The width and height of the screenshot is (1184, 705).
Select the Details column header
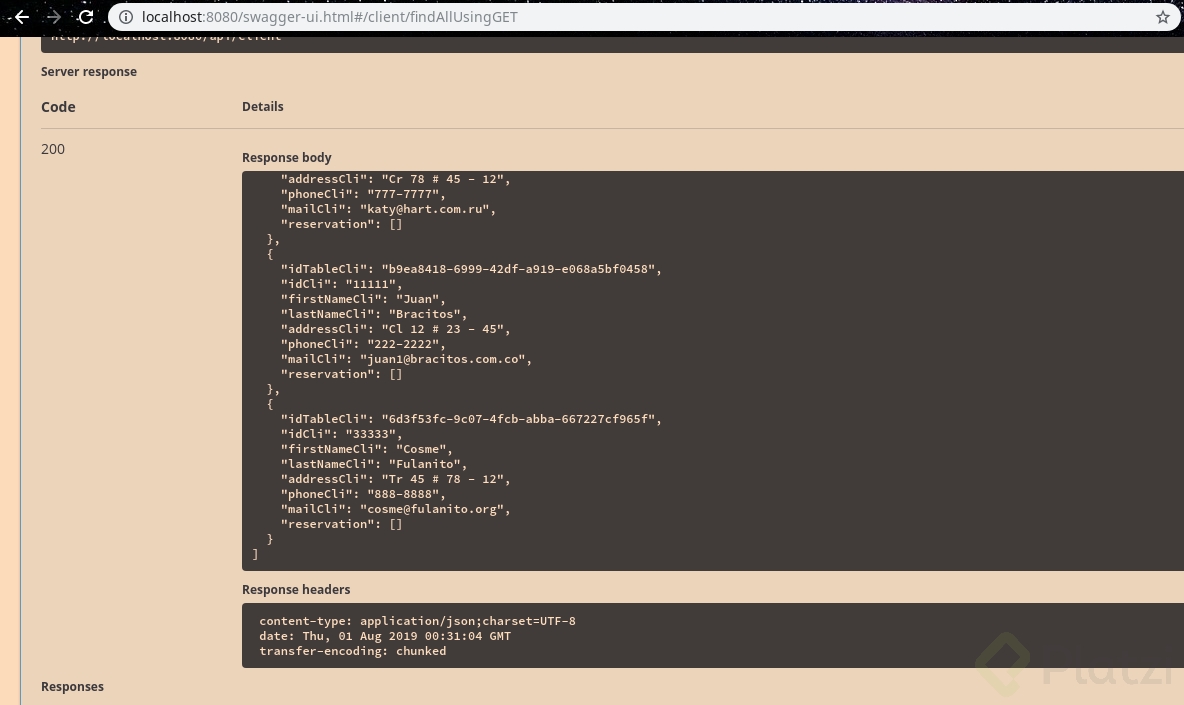click(263, 107)
